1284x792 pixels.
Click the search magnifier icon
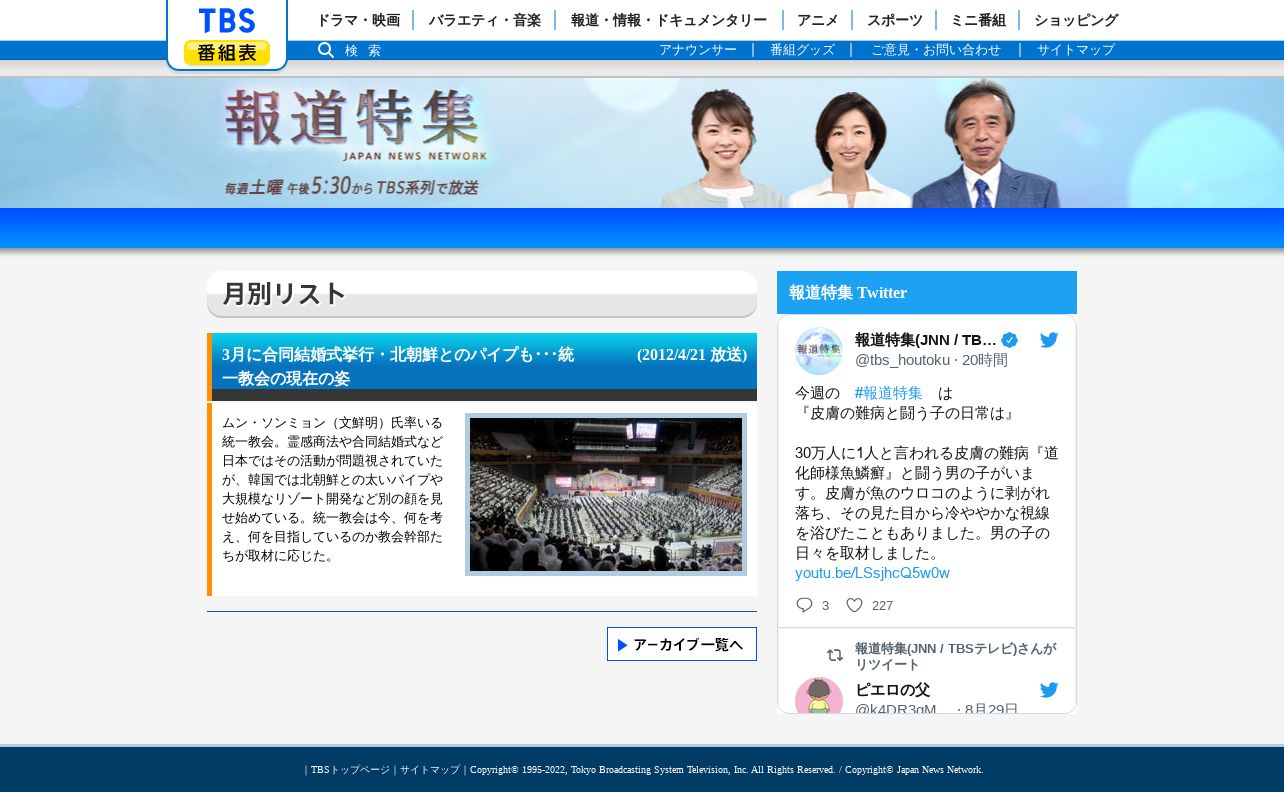(326, 50)
